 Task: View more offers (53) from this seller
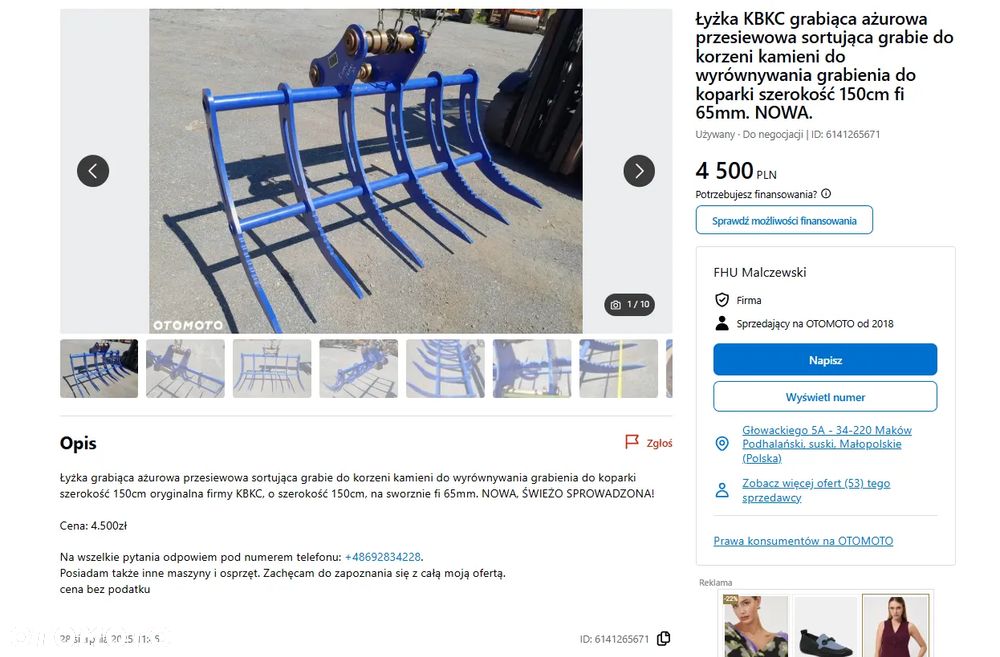pyautogui.click(x=816, y=491)
